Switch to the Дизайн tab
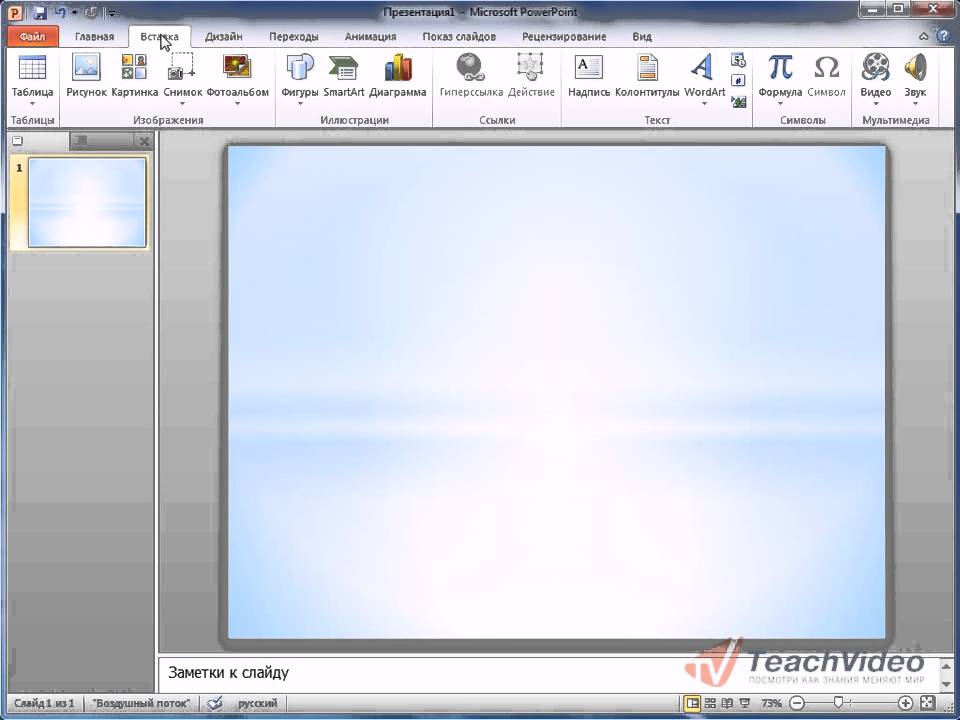The image size is (960, 720). point(223,37)
